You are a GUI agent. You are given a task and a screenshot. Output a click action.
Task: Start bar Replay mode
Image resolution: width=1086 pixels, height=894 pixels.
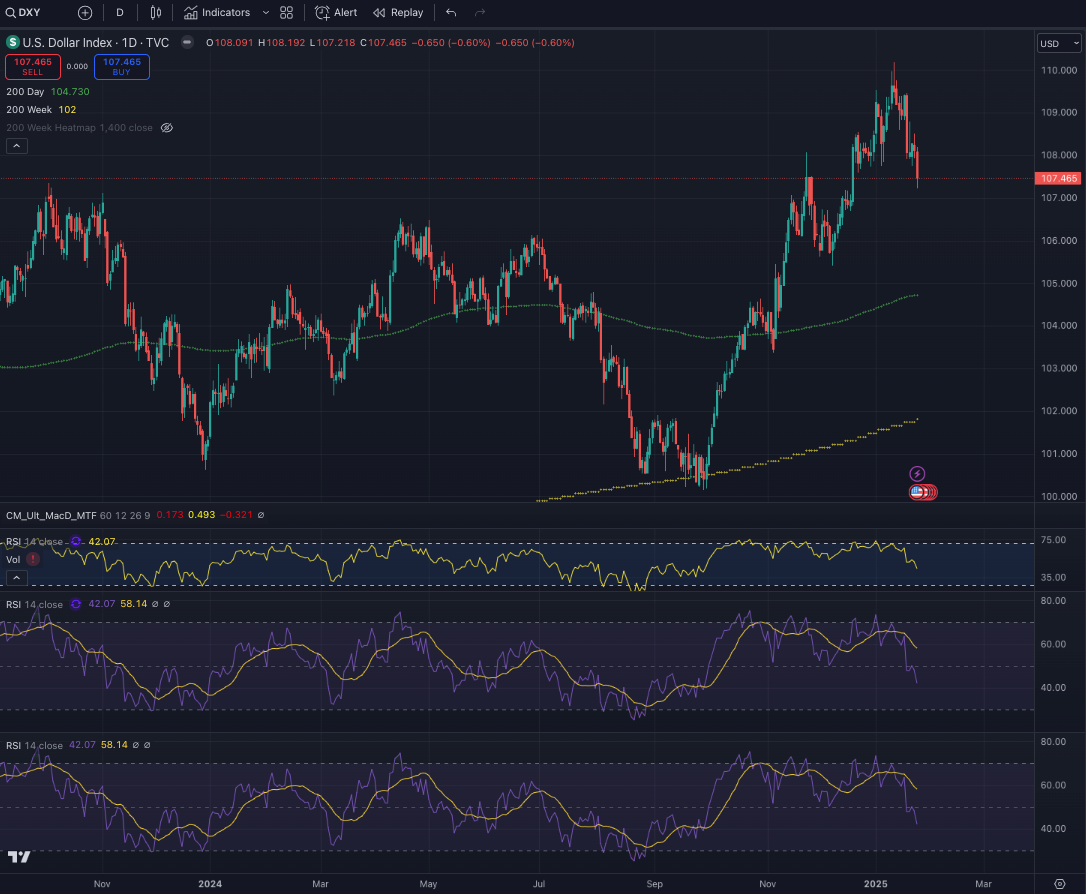coord(398,12)
